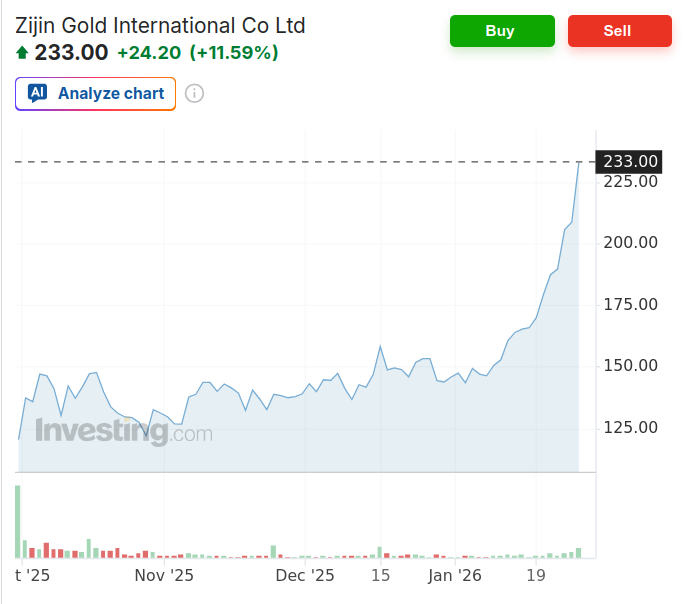Screen dimensions: 686x604
Task: Click the mid-December price spike peak
Action: [x=380, y=346]
